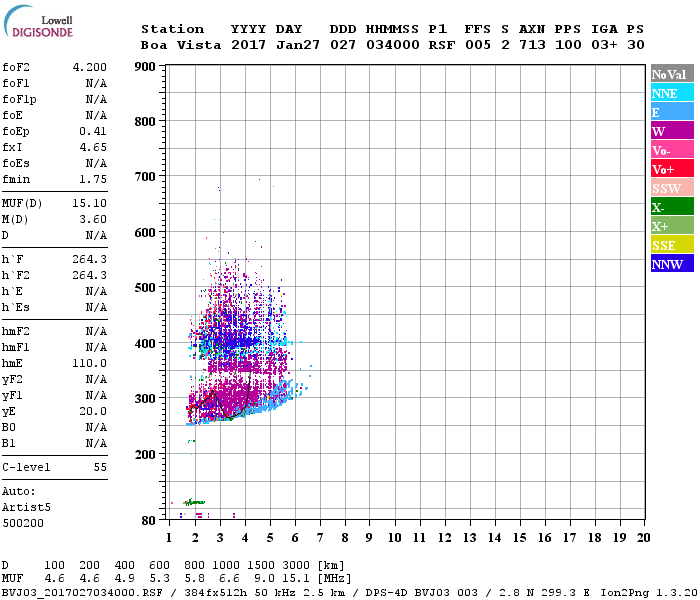Select the SSW pale pink legend swatch

pos(671,188)
